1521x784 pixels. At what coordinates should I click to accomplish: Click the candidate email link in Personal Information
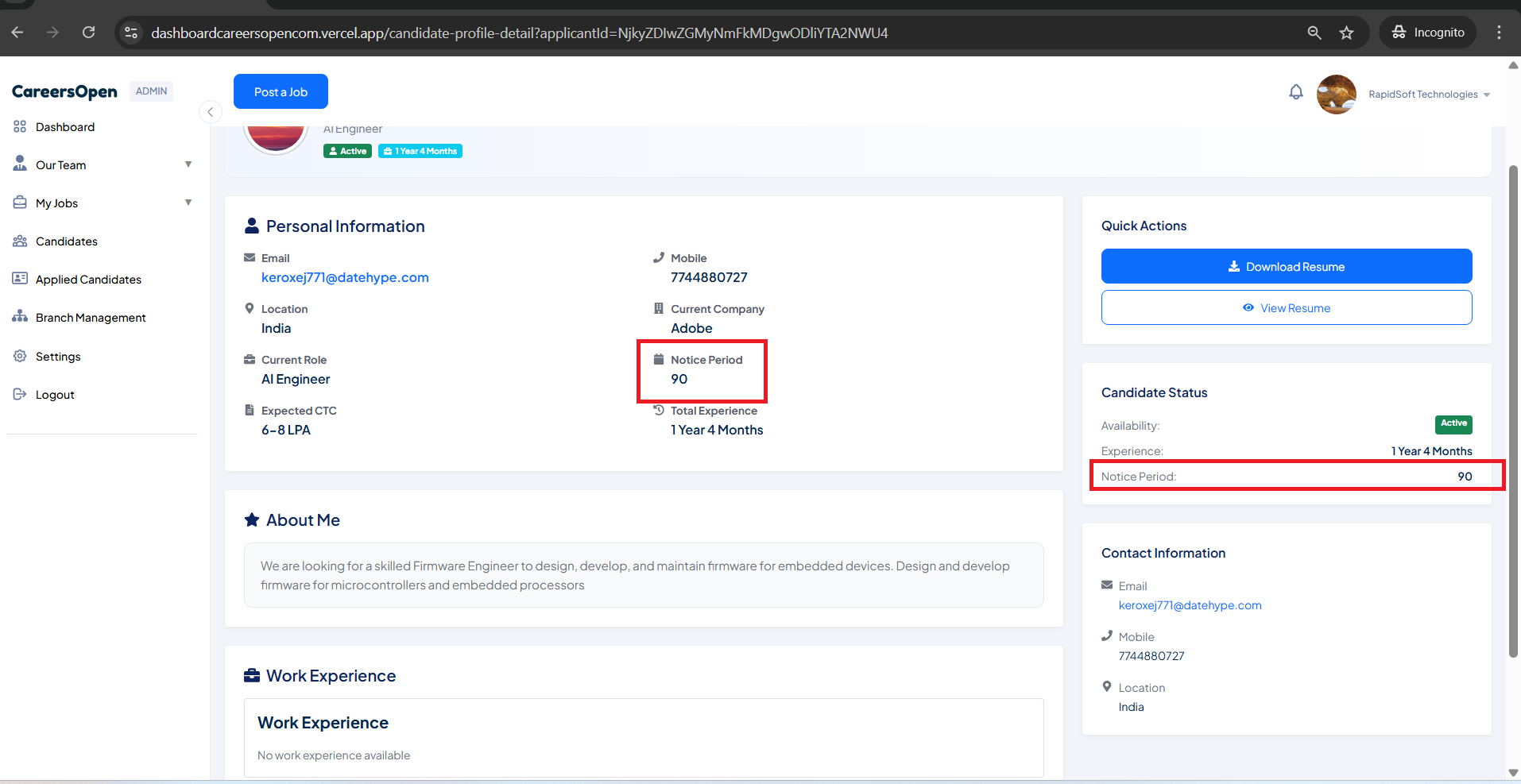[x=345, y=277]
